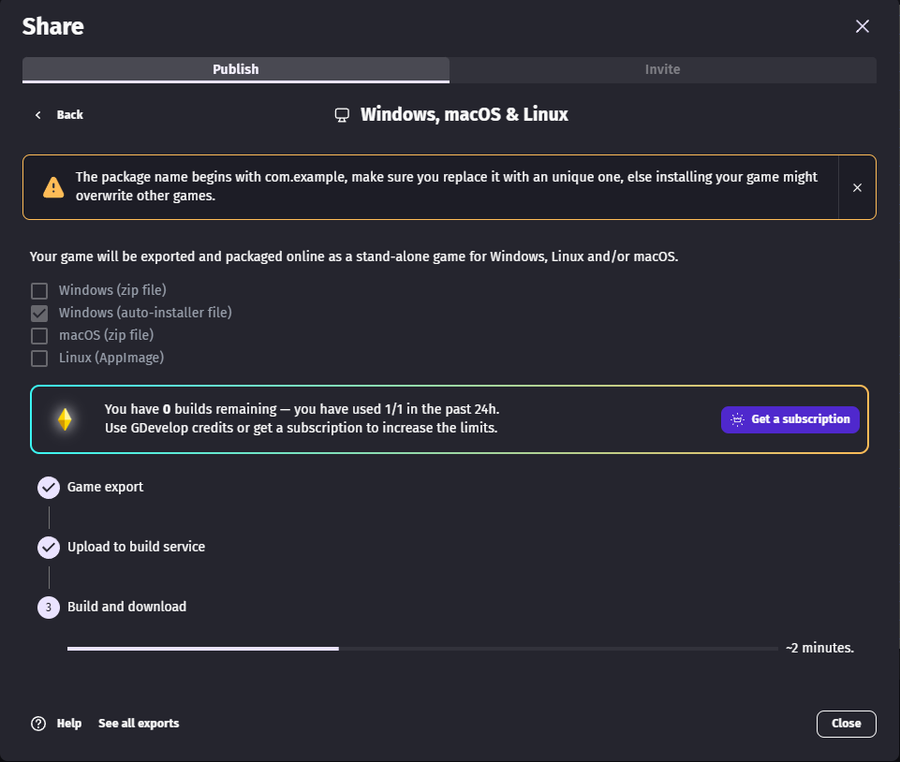Click the "Build and download" step label
Image resolution: width=900 pixels, height=762 pixels.
coord(127,607)
